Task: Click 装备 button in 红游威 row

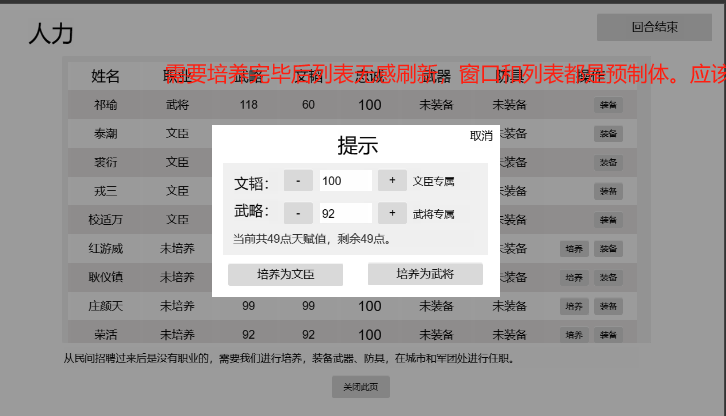Action: (x=608, y=249)
